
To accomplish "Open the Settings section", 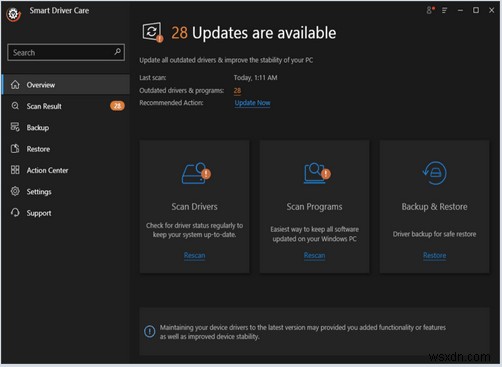I will point(66,191).
